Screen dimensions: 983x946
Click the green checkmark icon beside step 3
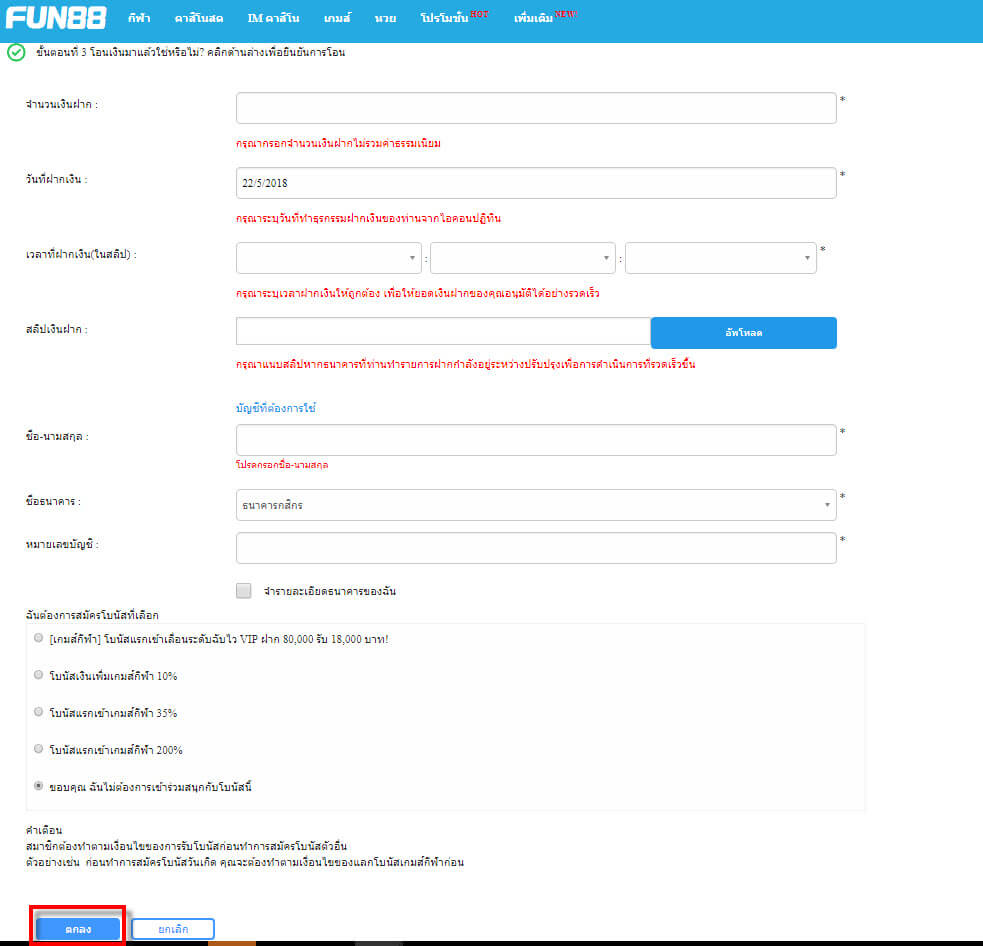[x=15, y=52]
